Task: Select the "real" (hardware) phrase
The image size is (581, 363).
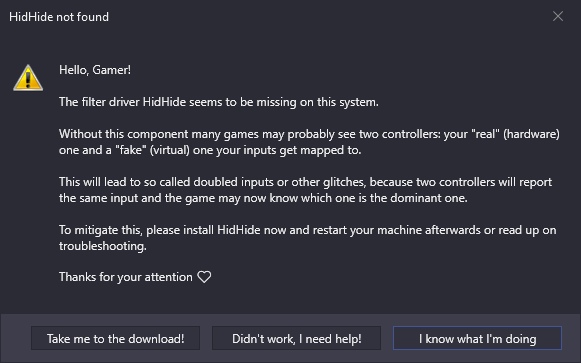Action: coord(515,134)
